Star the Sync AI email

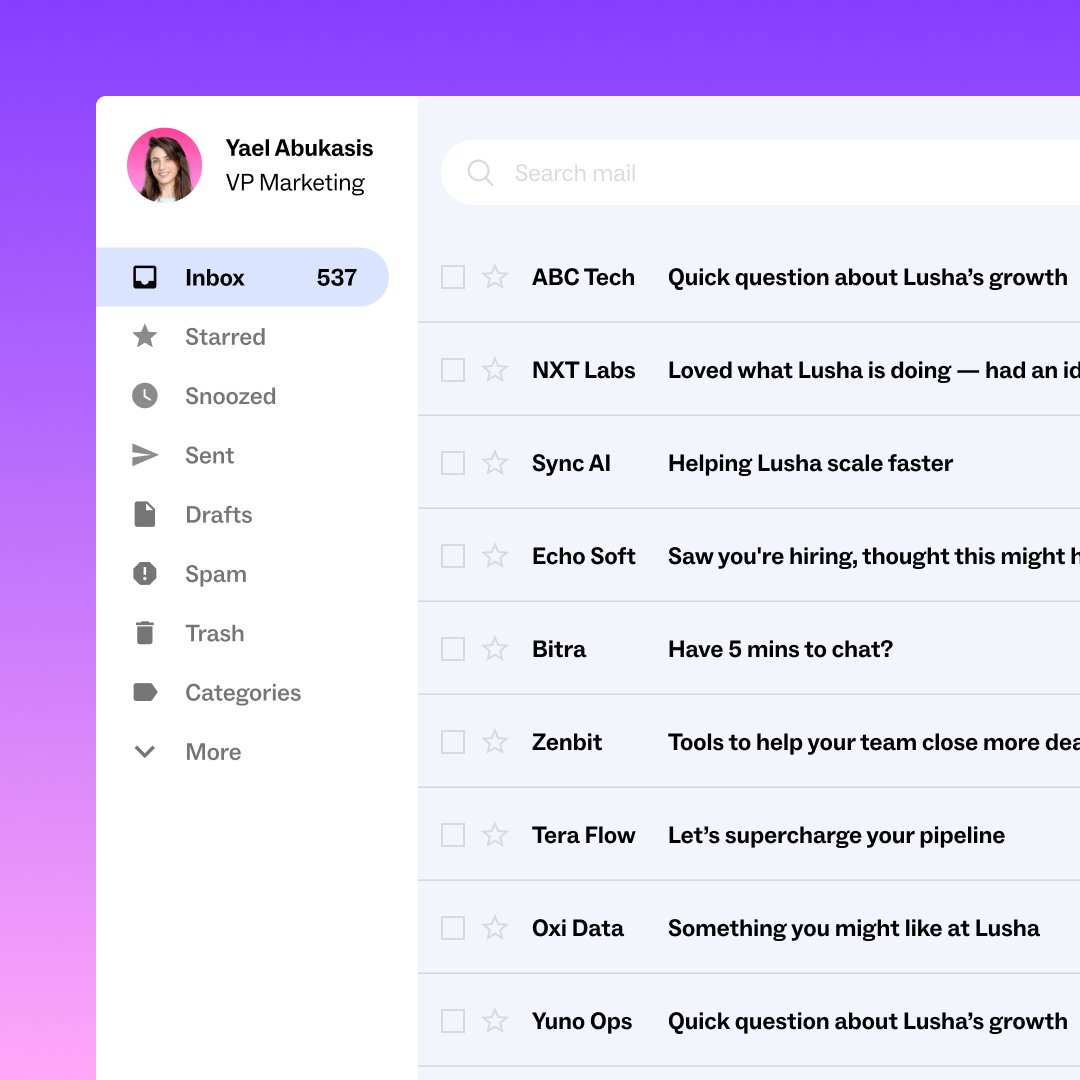coord(495,463)
